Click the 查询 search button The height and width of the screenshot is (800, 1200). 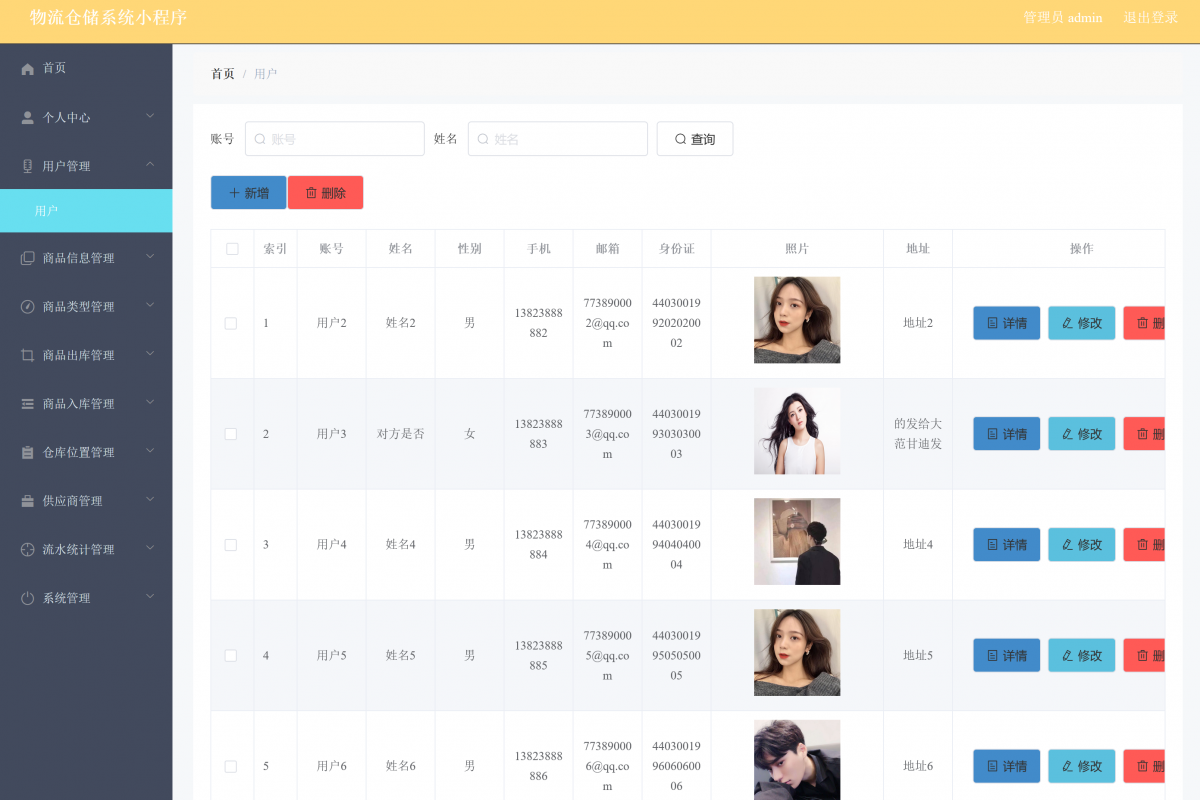(695, 139)
